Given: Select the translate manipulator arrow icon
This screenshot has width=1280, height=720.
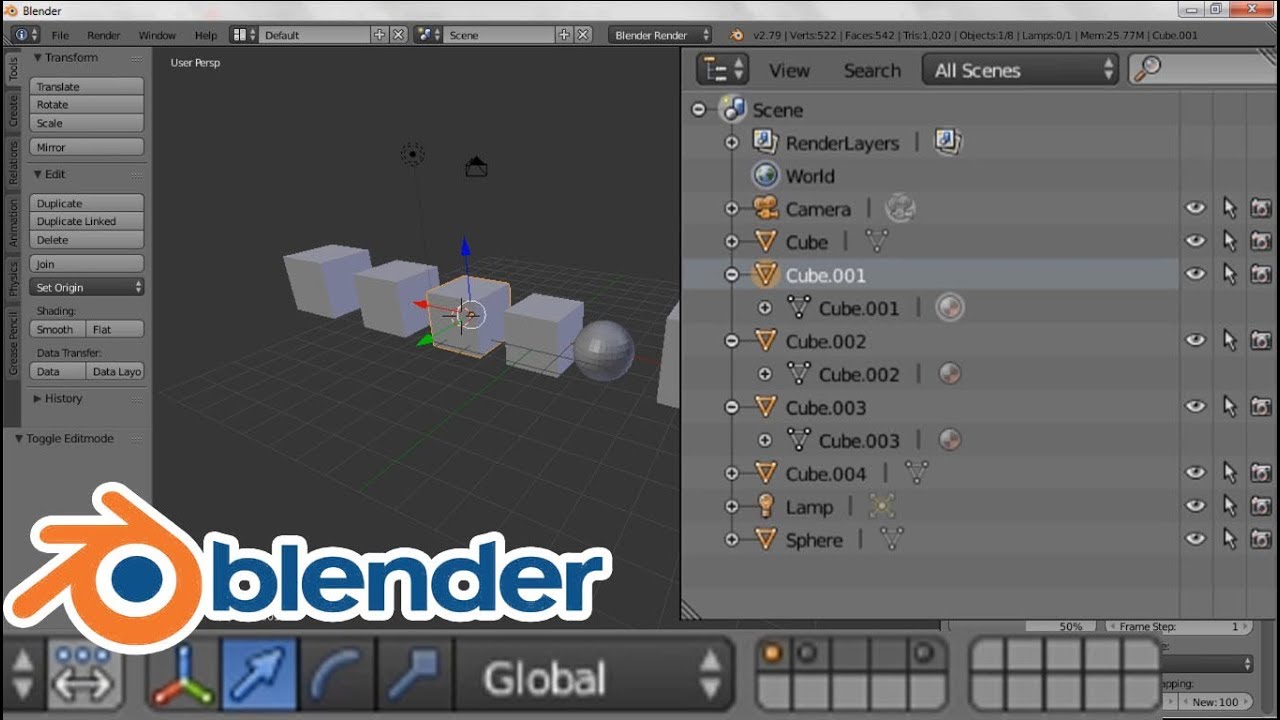Looking at the screenshot, I should coord(259,675).
